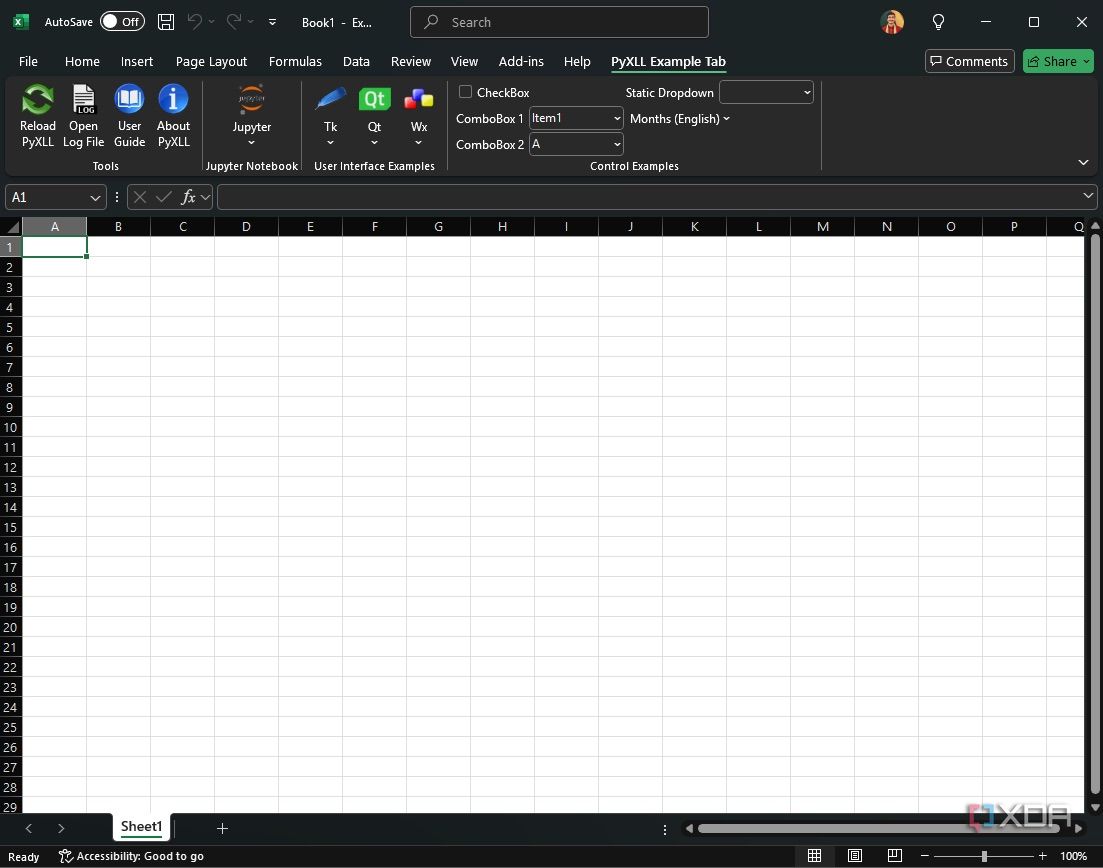Viewport: 1103px width, 868px height.
Task: Click Accessibility: Good to go status
Action: 132,856
